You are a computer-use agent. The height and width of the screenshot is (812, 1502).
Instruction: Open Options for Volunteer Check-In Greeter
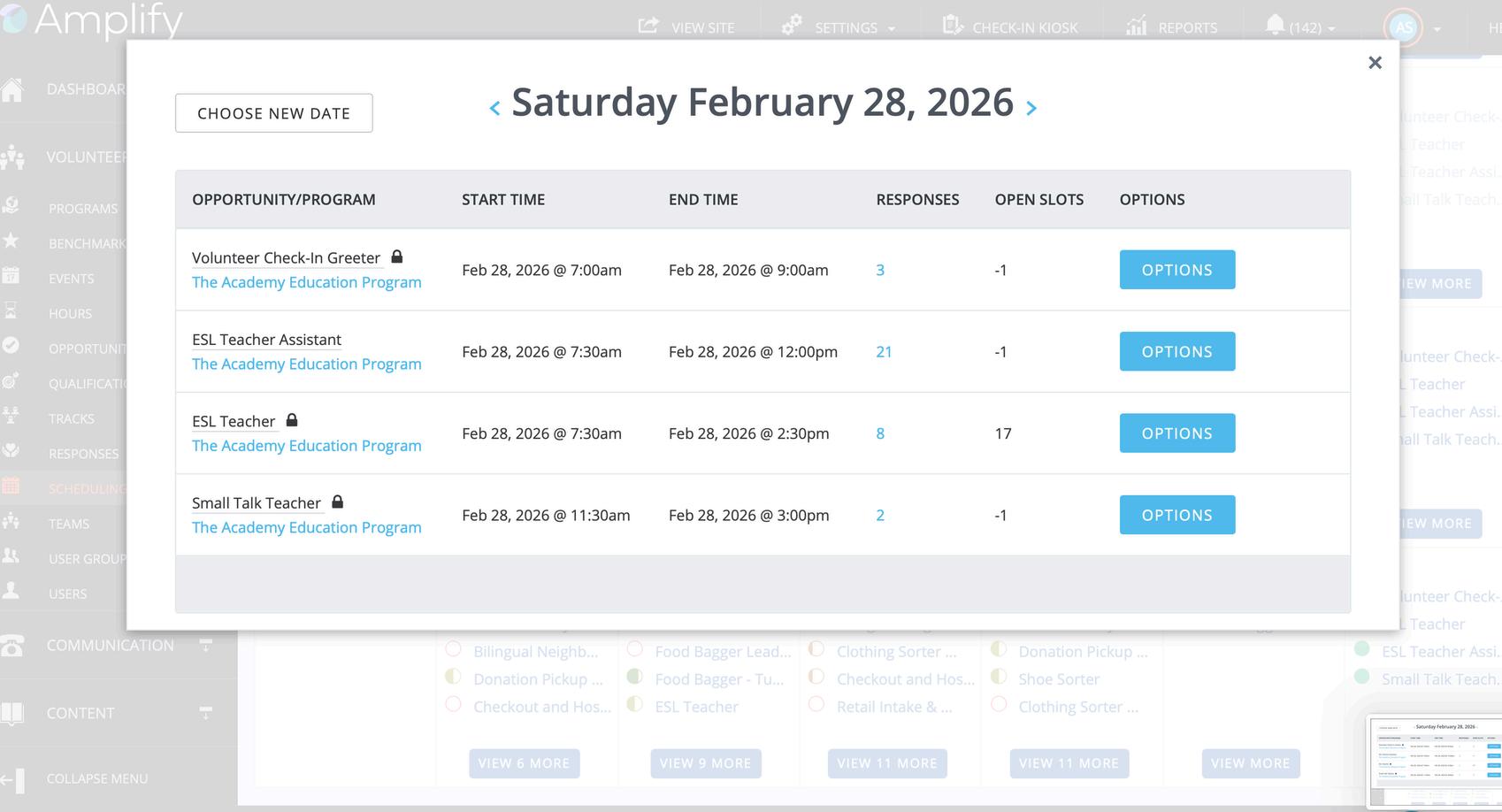(x=1176, y=270)
